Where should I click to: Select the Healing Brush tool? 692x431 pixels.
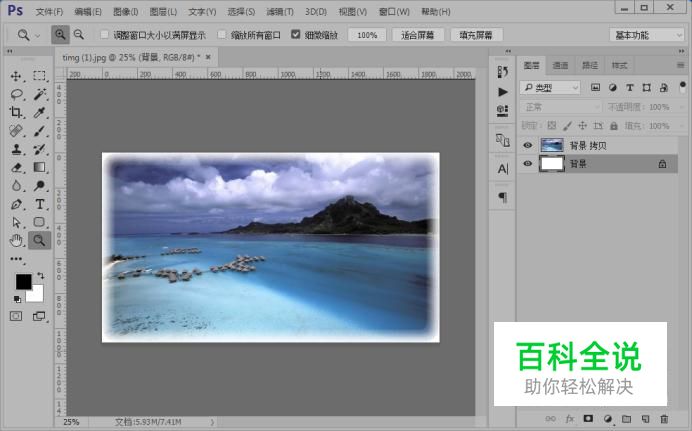[x=16, y=131]
